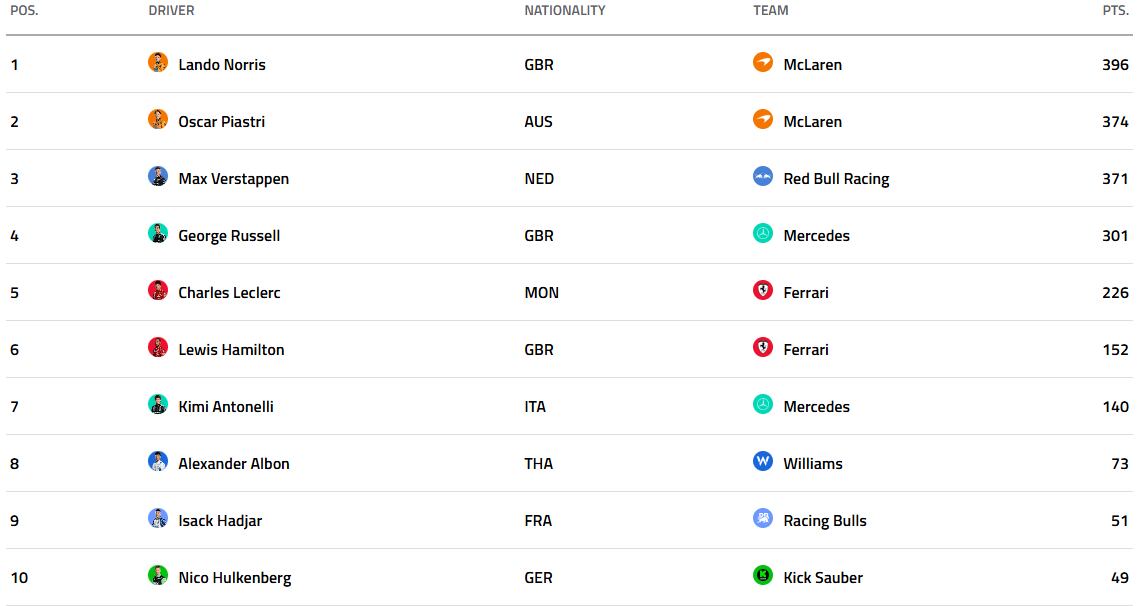Open Isack Hadjar driver name link
Screen dimensions: 1148x606
click(x=220, y=521)
